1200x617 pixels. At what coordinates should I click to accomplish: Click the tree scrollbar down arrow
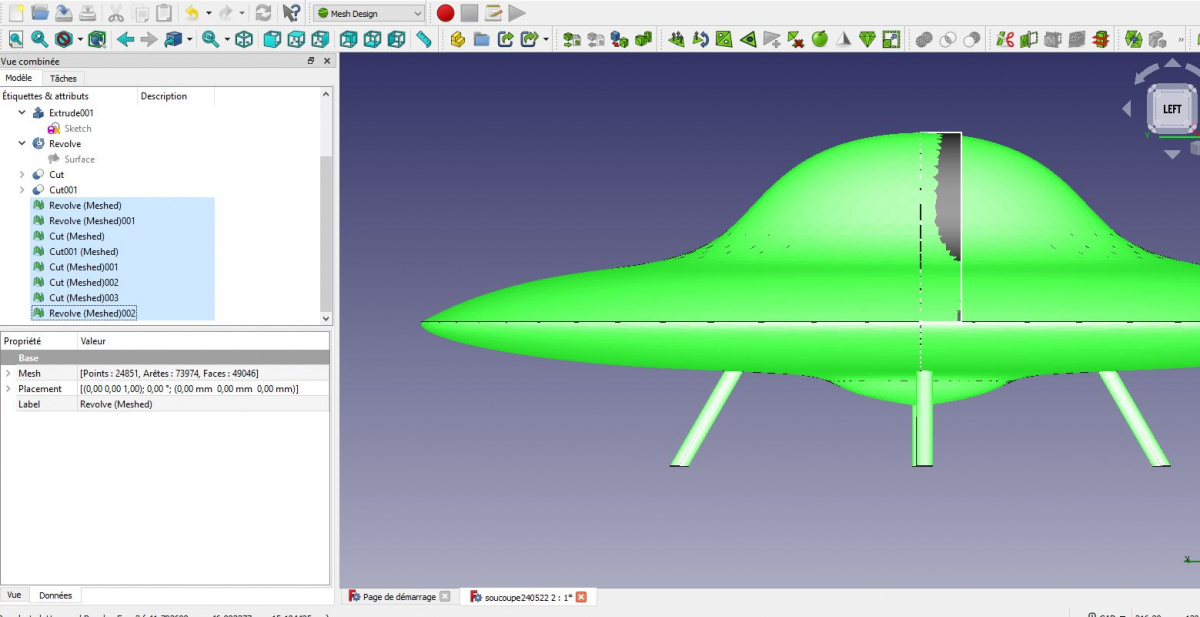(x=325, y=318)
